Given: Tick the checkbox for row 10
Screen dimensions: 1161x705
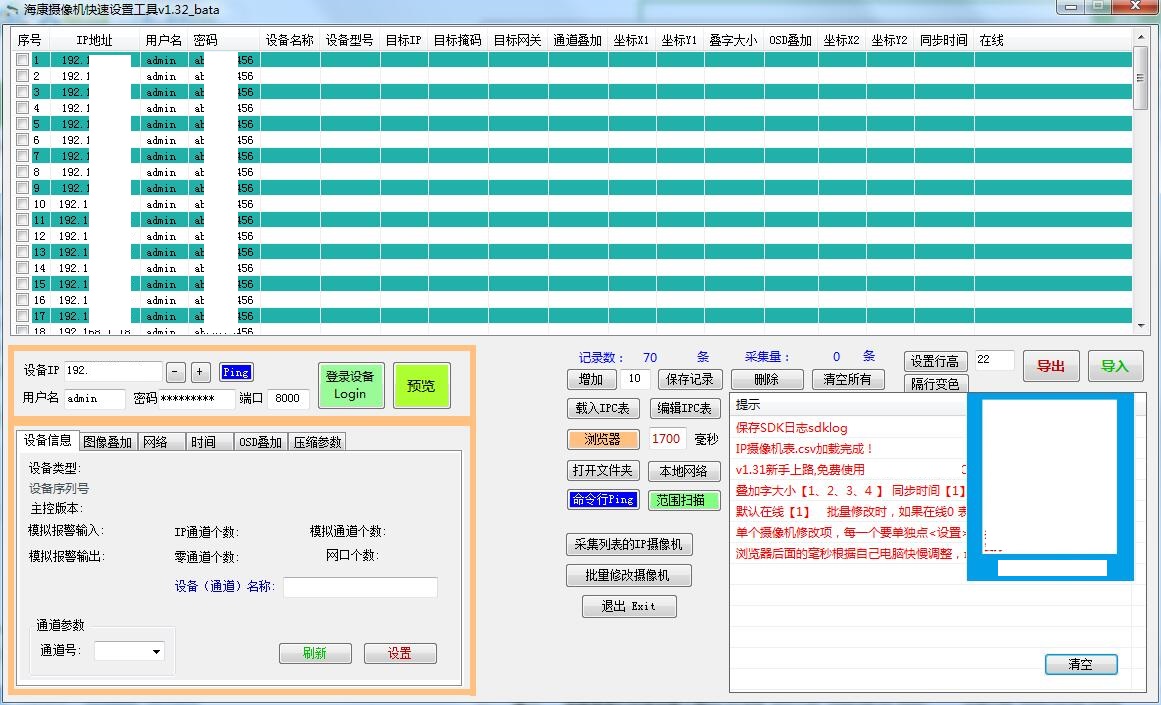Looking at the screenshot, I should pyautogui.click(x=22, y=204).
